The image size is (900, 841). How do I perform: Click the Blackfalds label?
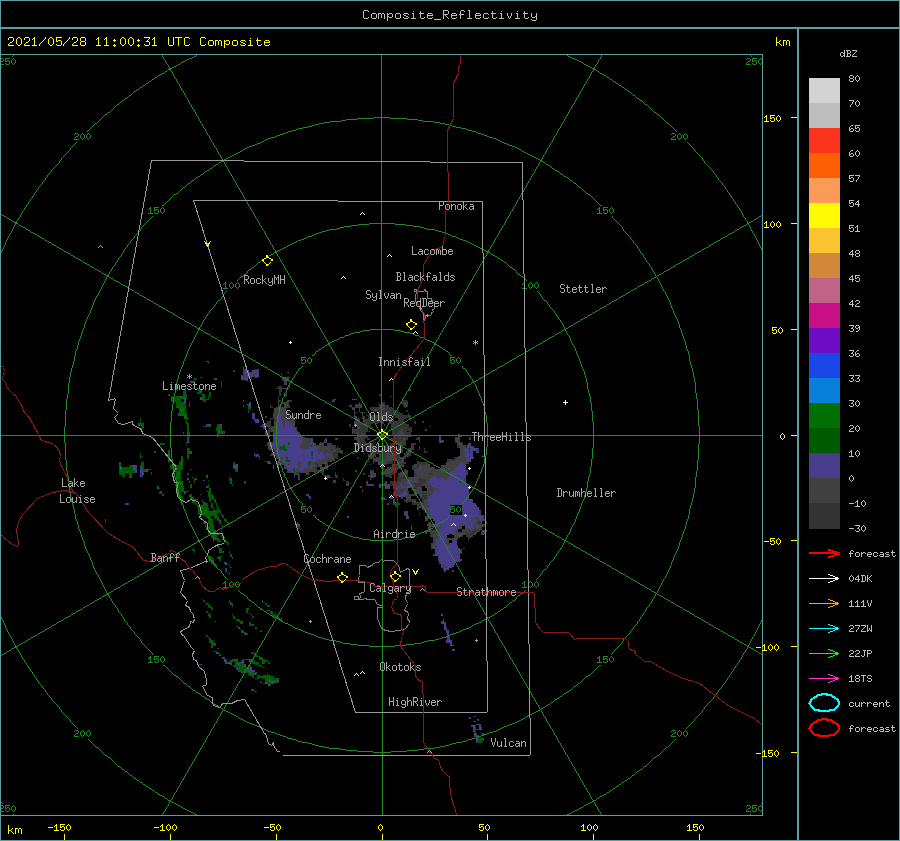pos(425,277)
